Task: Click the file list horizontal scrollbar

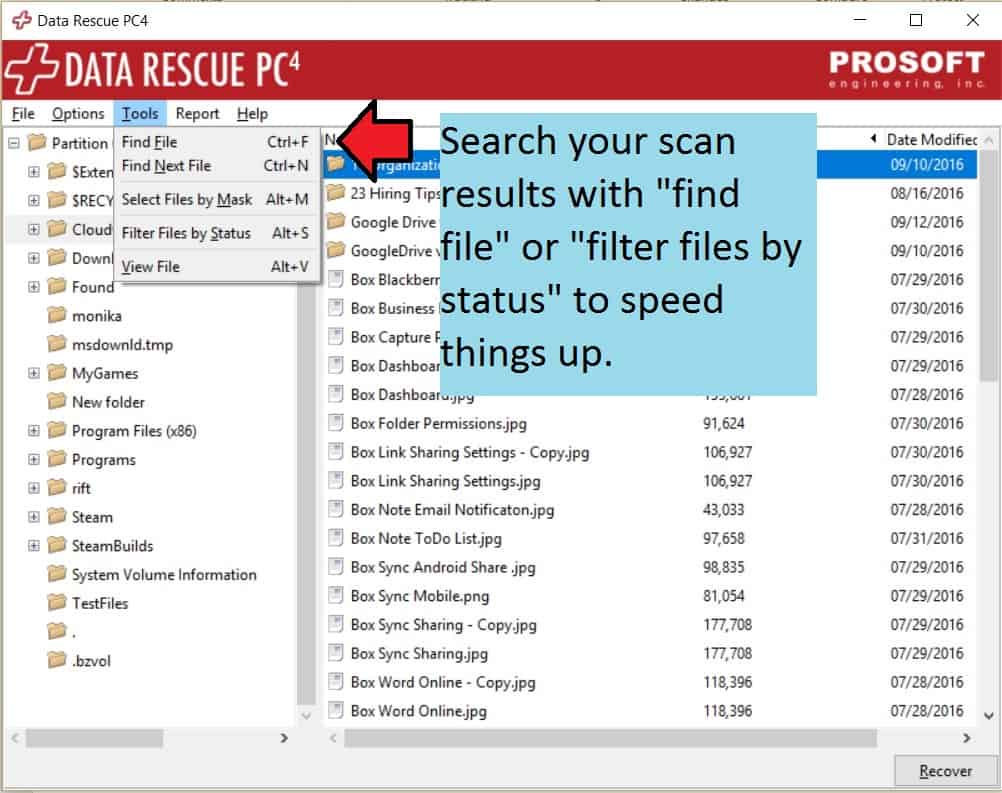Action: tap(610, 739)
